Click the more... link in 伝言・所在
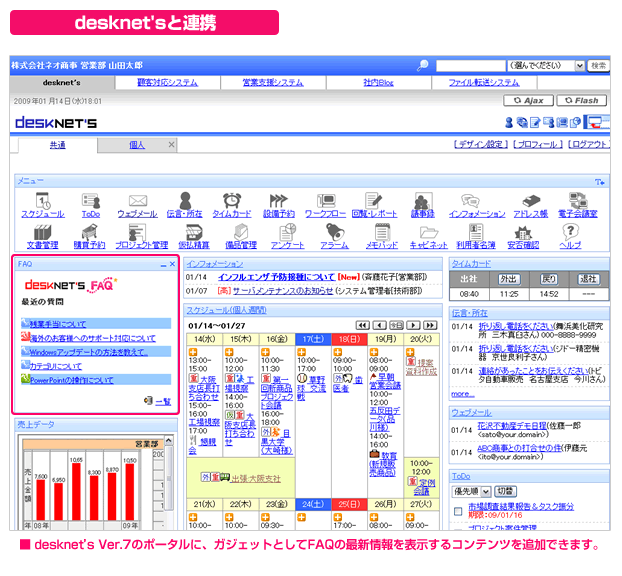622x576 pixels. click(x=463, y=394)
